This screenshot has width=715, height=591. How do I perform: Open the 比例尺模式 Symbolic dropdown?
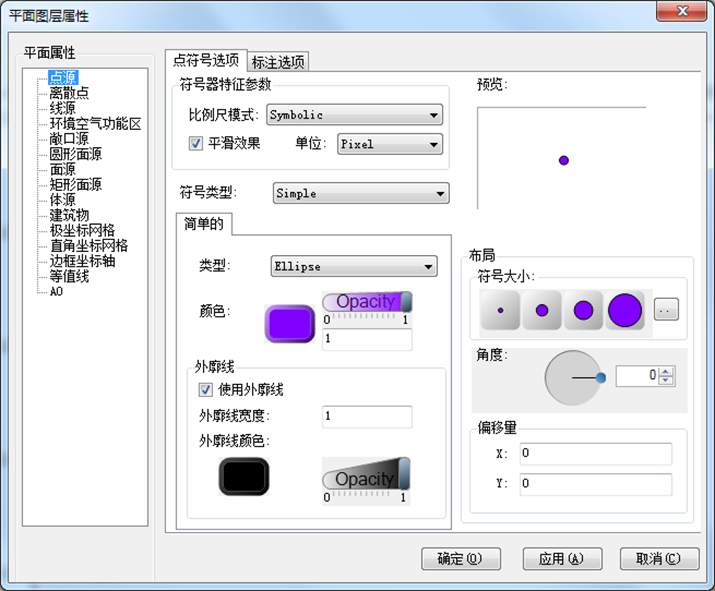tap(354, 116)
